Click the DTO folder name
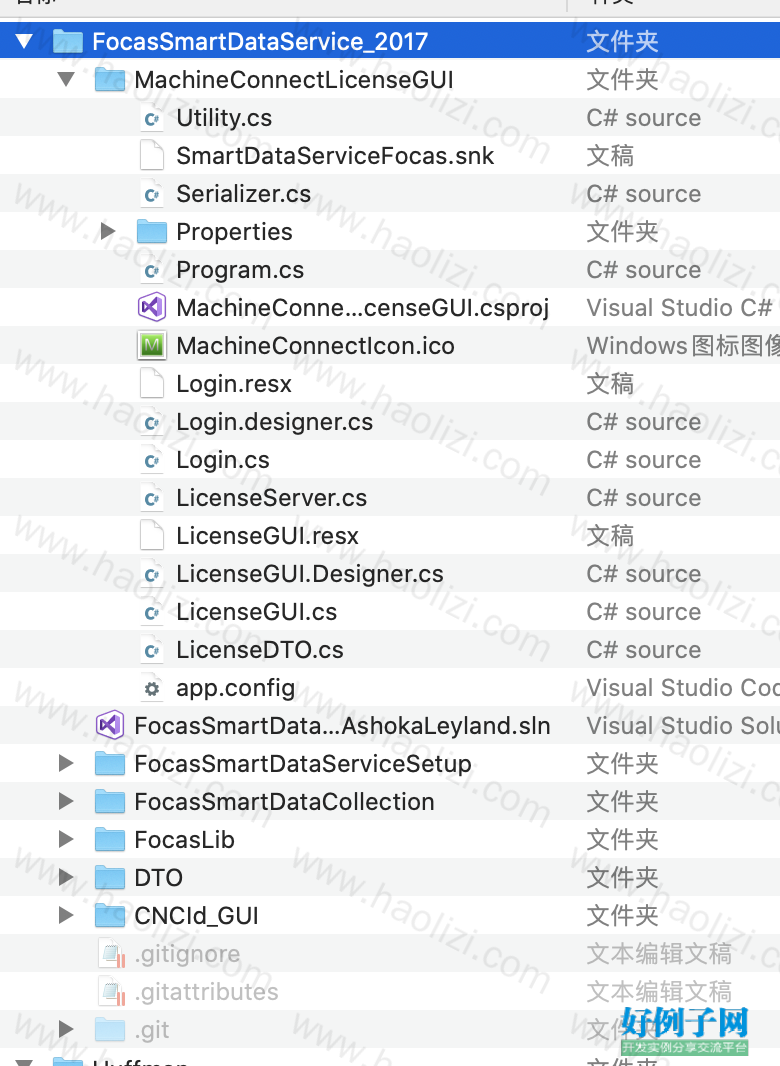780x1066 pixels. [x=158, y=878]
